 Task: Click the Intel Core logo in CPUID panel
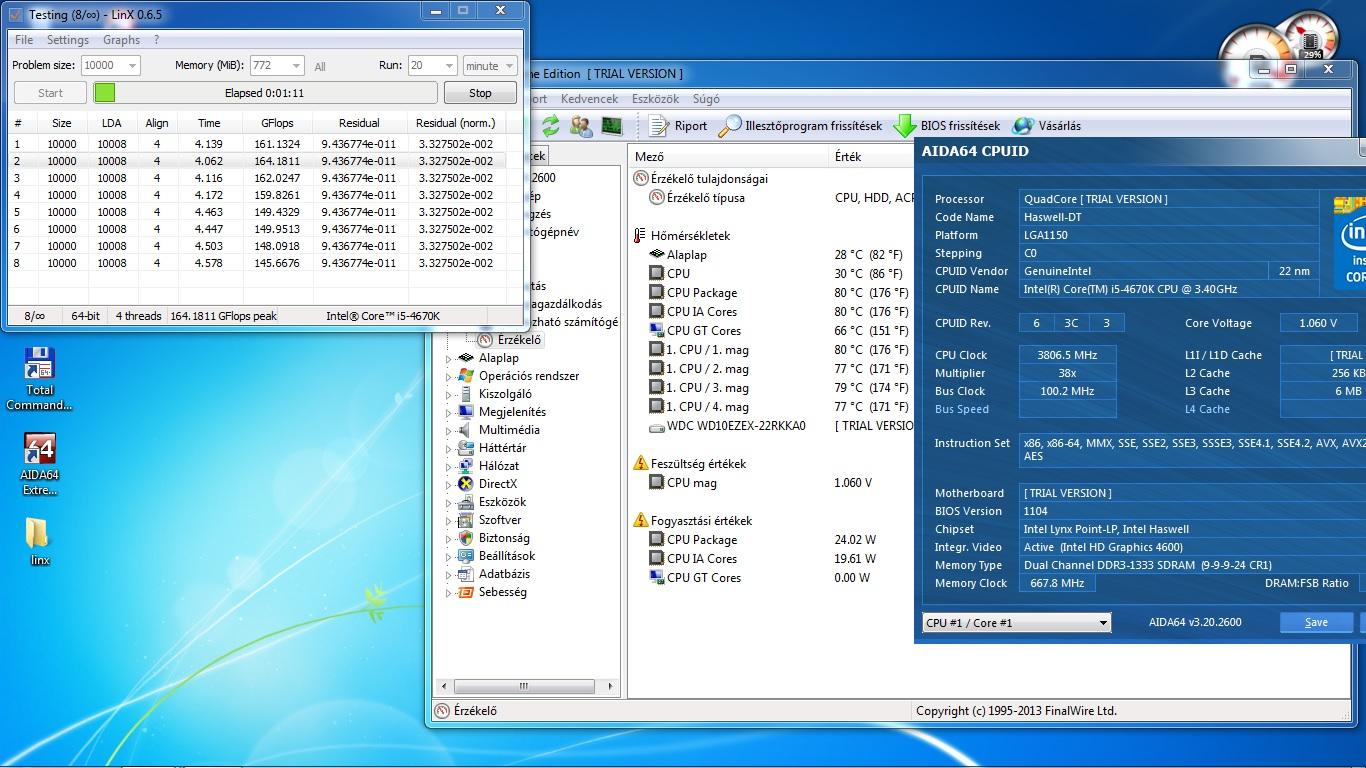coord(1350,242)
